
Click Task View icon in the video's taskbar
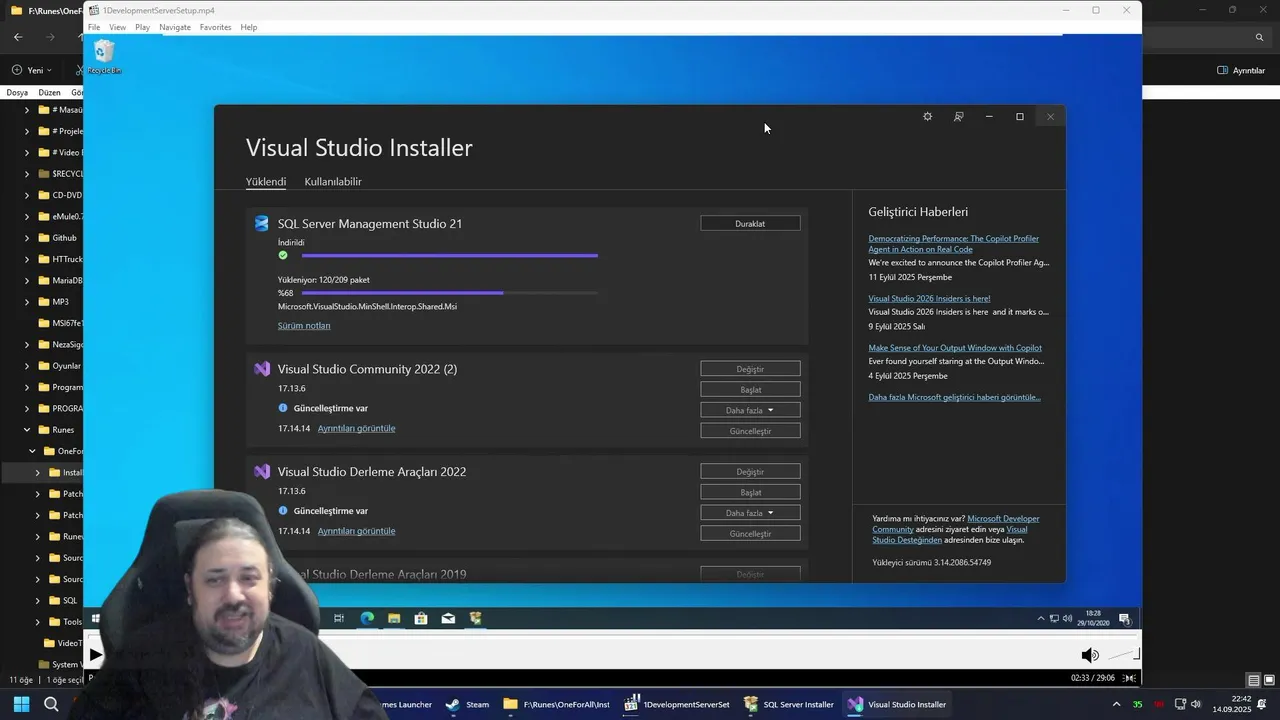pos(339,618)
